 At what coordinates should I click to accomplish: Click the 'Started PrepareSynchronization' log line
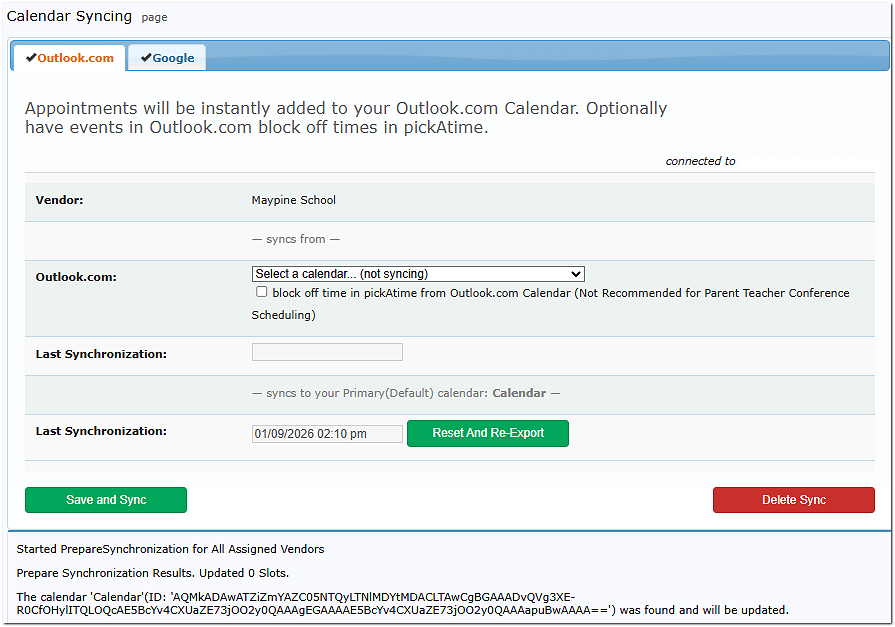coord(170,549)
